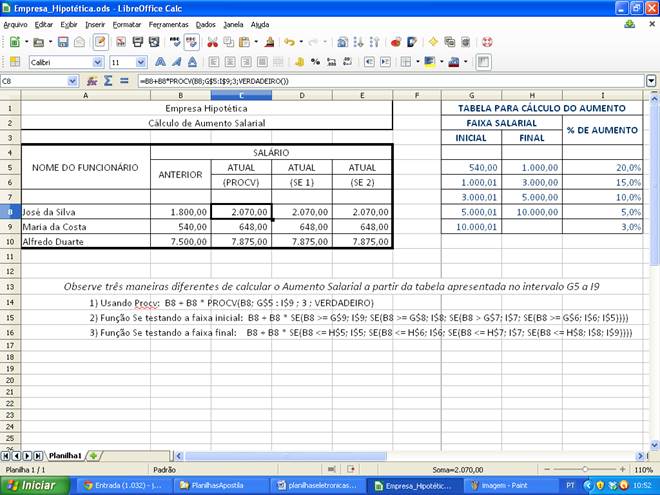660x495 pixels.
Task: Click the Save document icon
Action: pyautogui.click(x=63, y=42)
